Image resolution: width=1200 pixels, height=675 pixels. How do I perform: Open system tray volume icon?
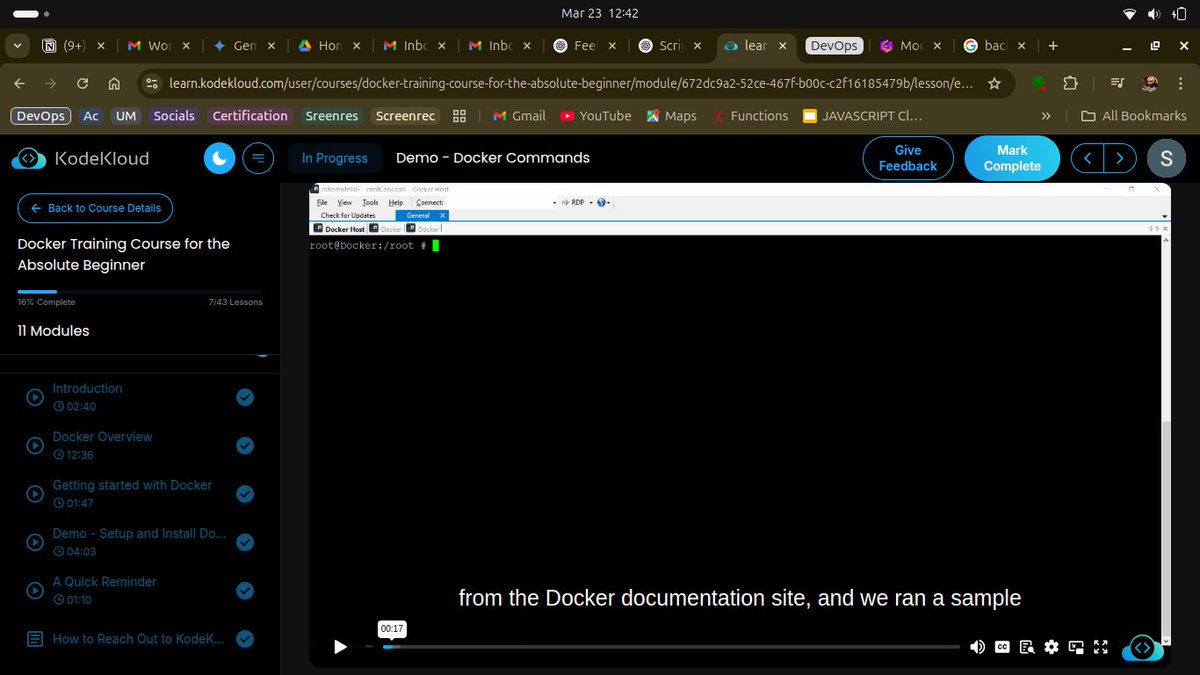tap(1154, 14)
